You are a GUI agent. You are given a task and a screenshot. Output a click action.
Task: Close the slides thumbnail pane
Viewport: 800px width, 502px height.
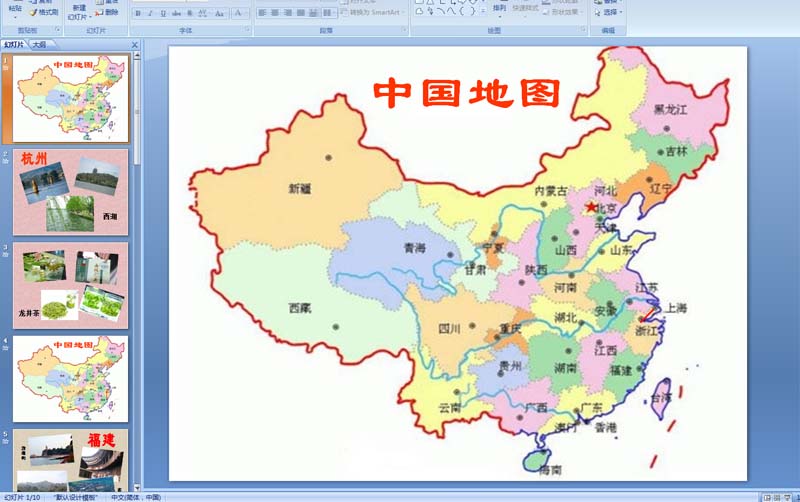click(x=135, y=45)
